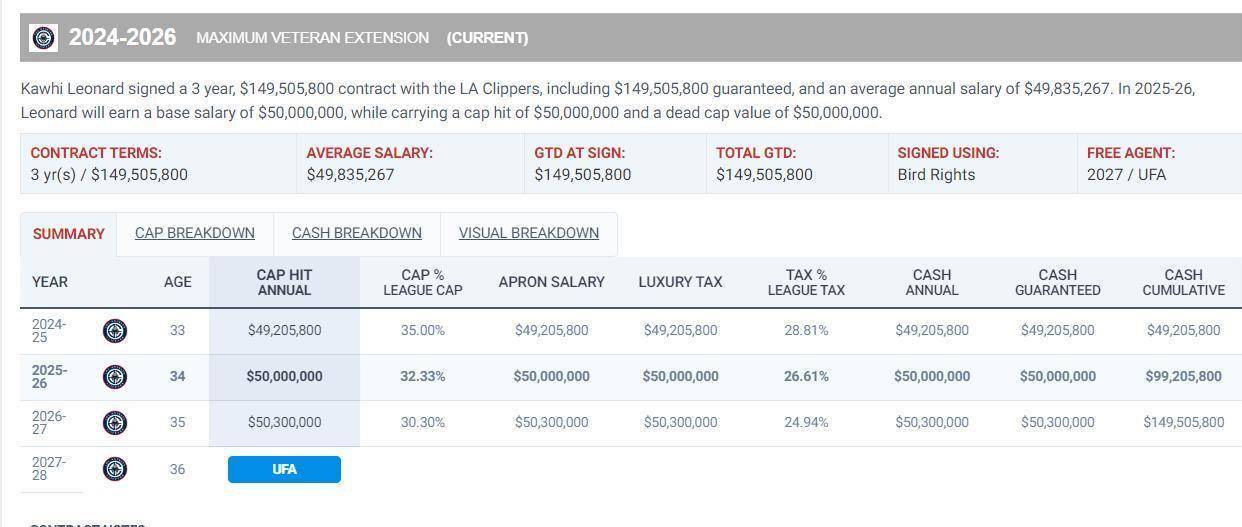Click the team logo in the 2026-27 row
Image resolution: width=1242 pixels, height=527 pixels.
(115, 423)
